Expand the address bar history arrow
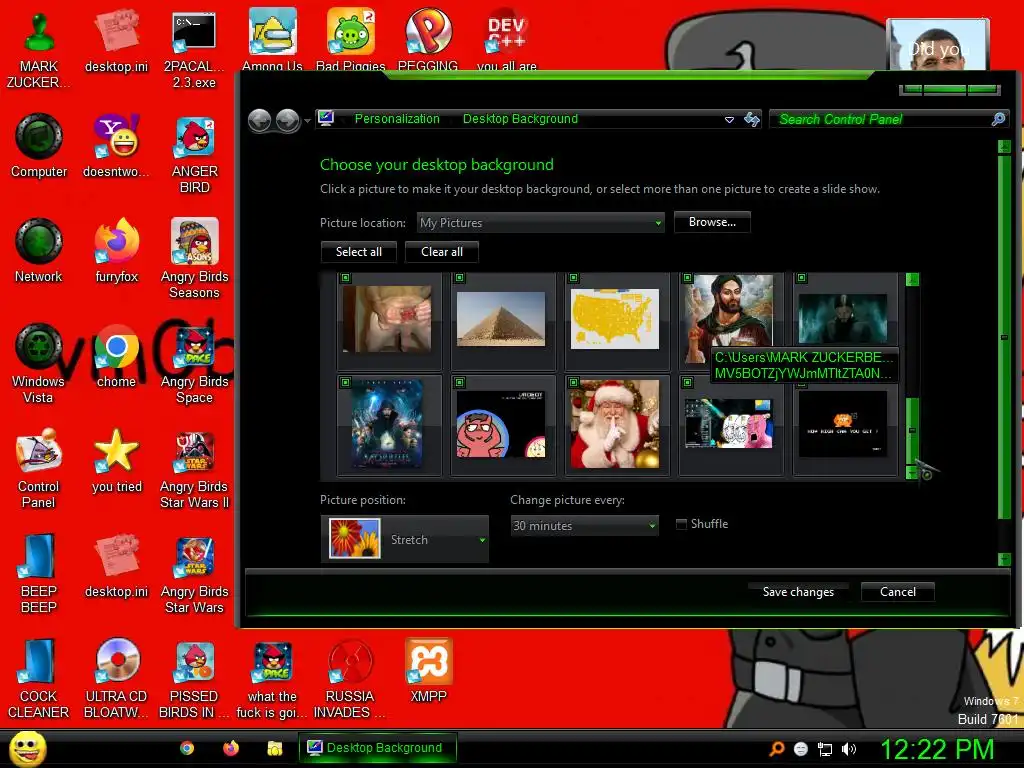The width and height of the screenshot is (1024, 768). [x=729, y=120]
